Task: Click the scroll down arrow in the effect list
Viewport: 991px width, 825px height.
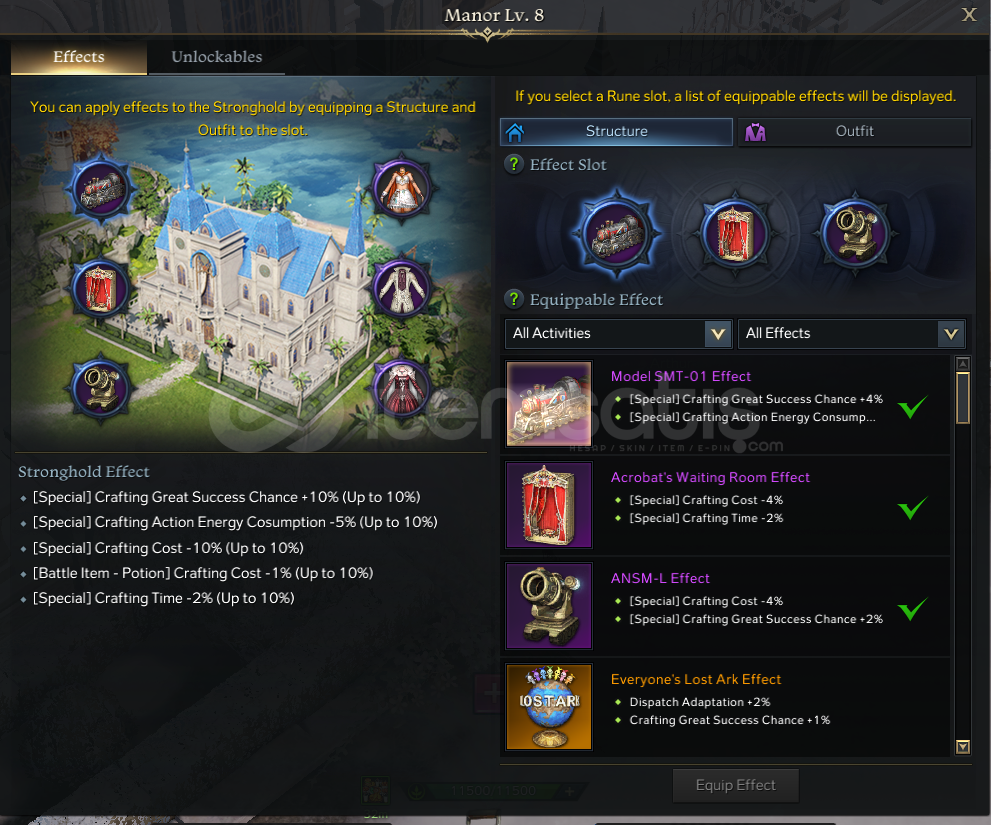Action: tap(963, 747)
